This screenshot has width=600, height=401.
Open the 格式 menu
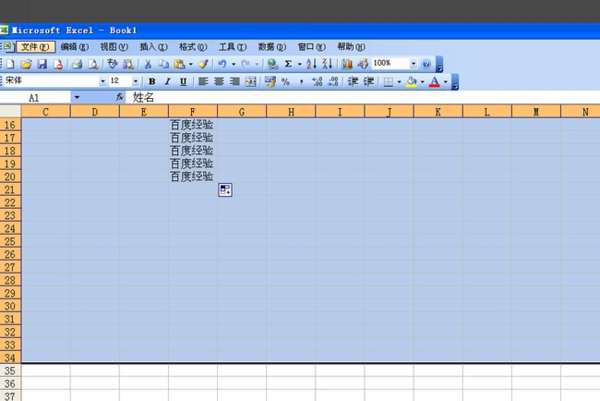point(189,47)
